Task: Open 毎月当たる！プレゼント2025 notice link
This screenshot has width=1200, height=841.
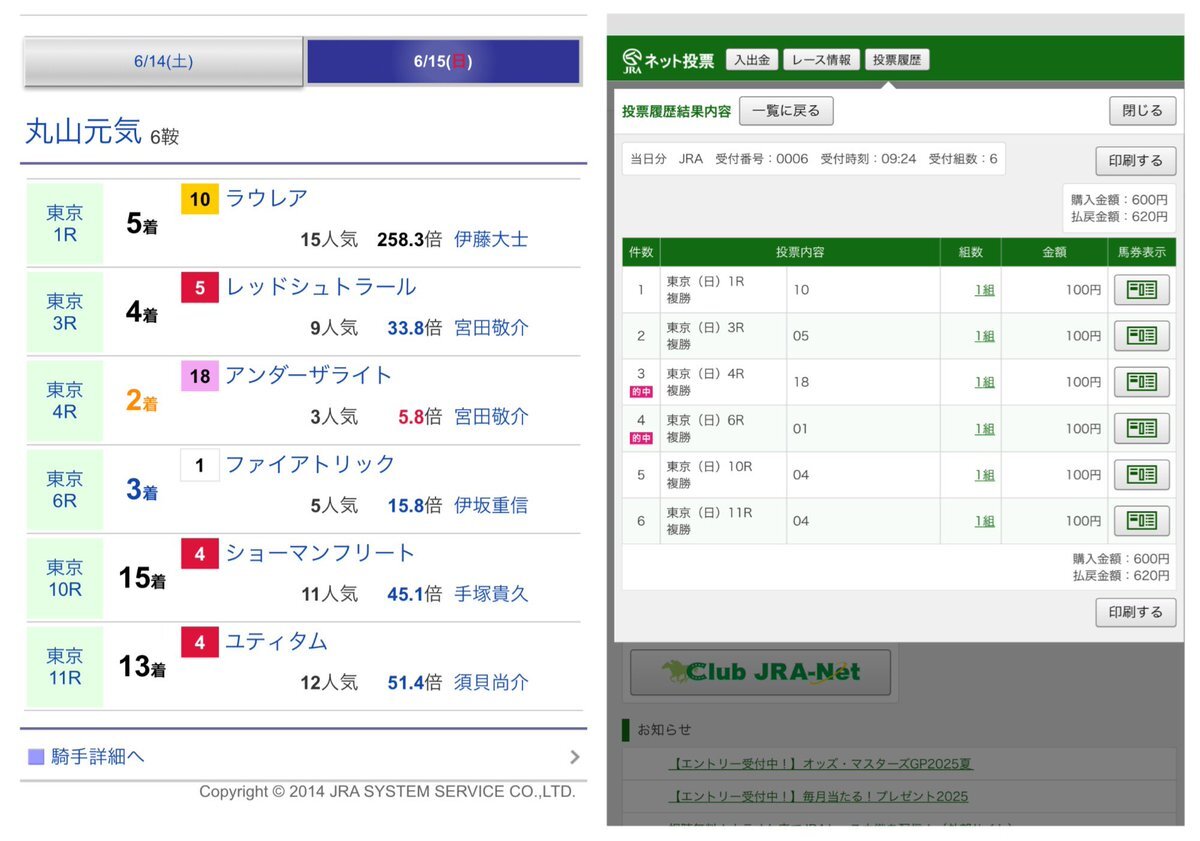Action: click(817, 797)
